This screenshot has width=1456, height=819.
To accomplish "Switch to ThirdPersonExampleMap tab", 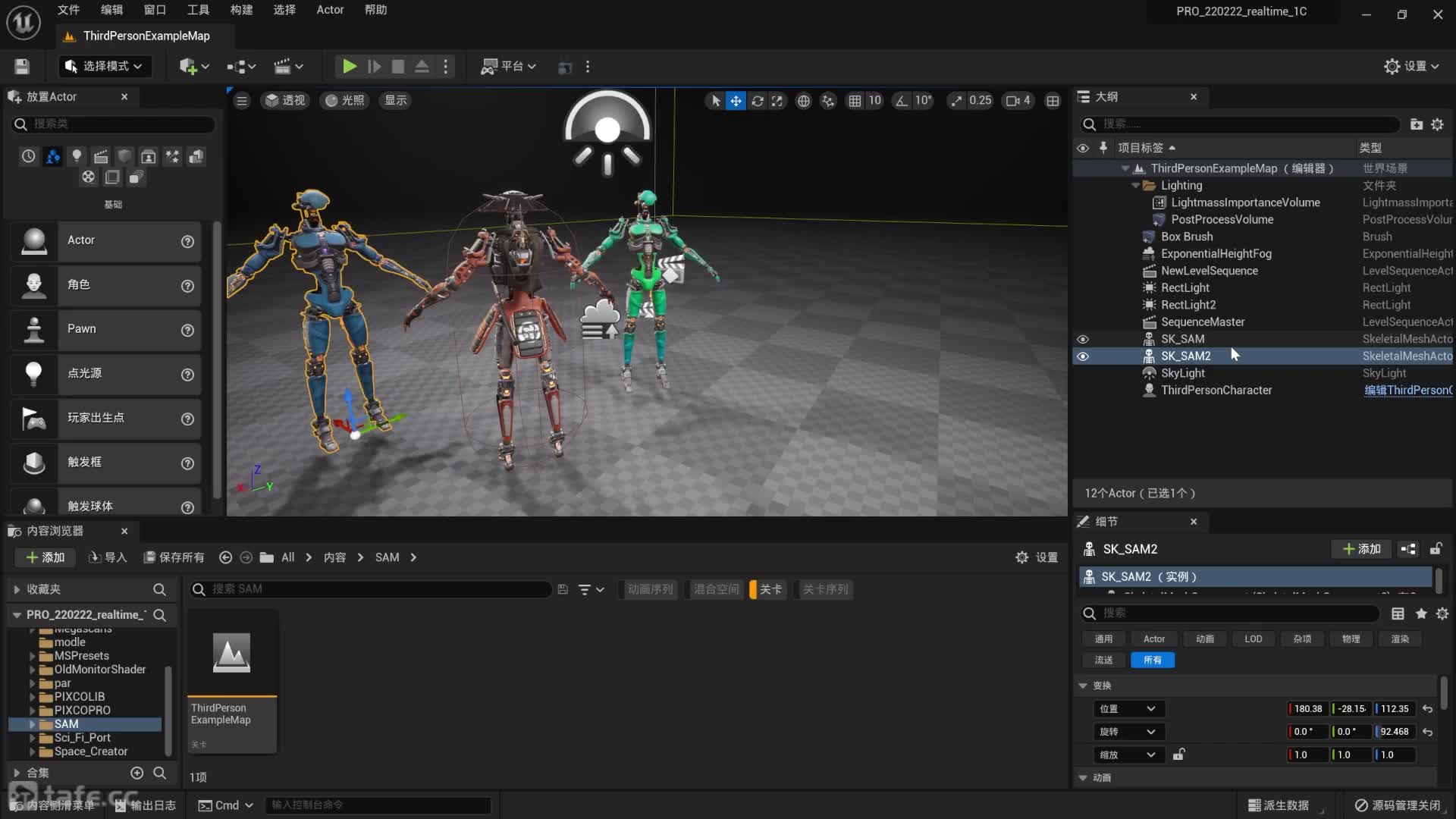I will click(x=146, y=36).
